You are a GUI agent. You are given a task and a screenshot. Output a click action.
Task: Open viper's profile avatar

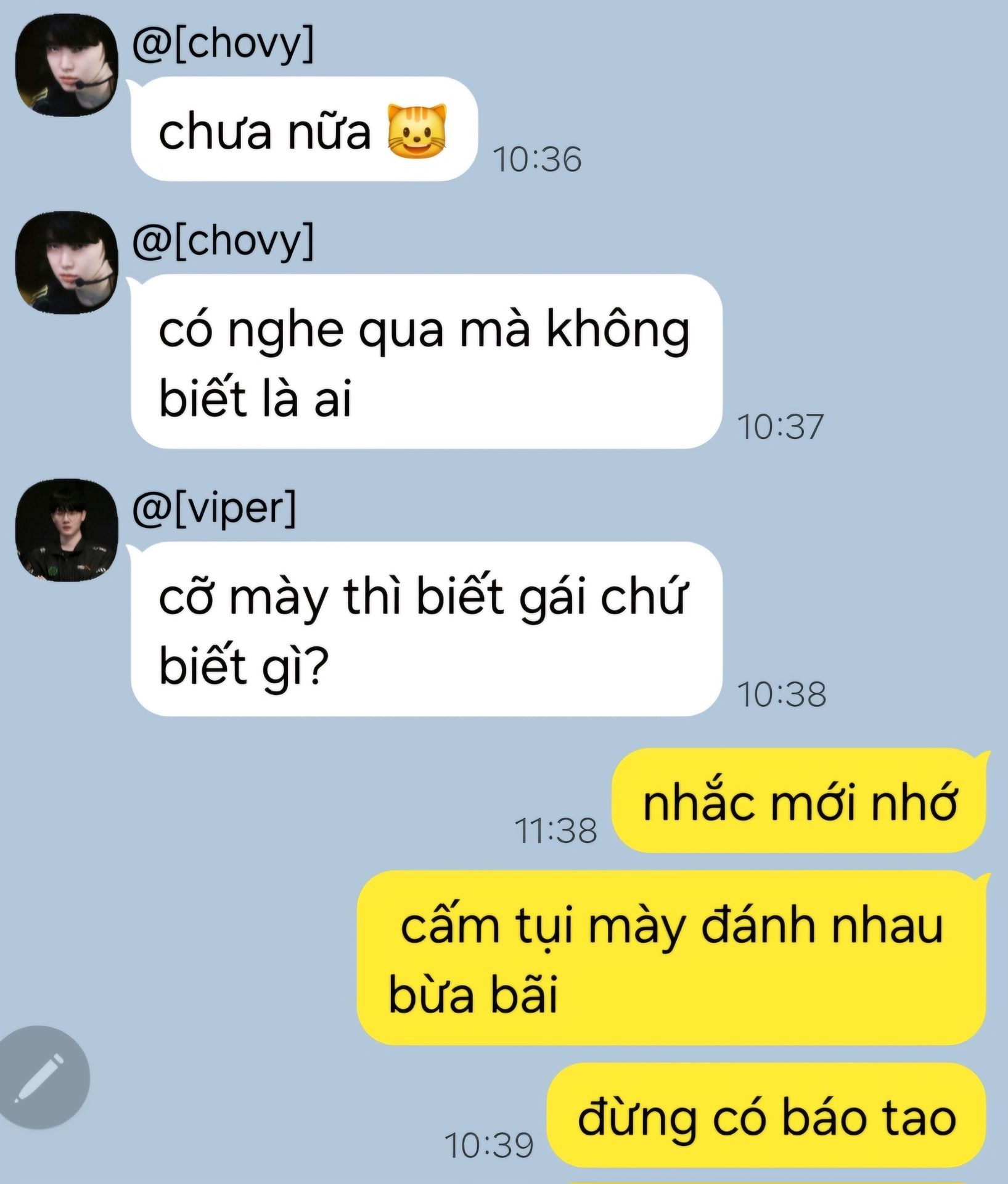point(67,530)
